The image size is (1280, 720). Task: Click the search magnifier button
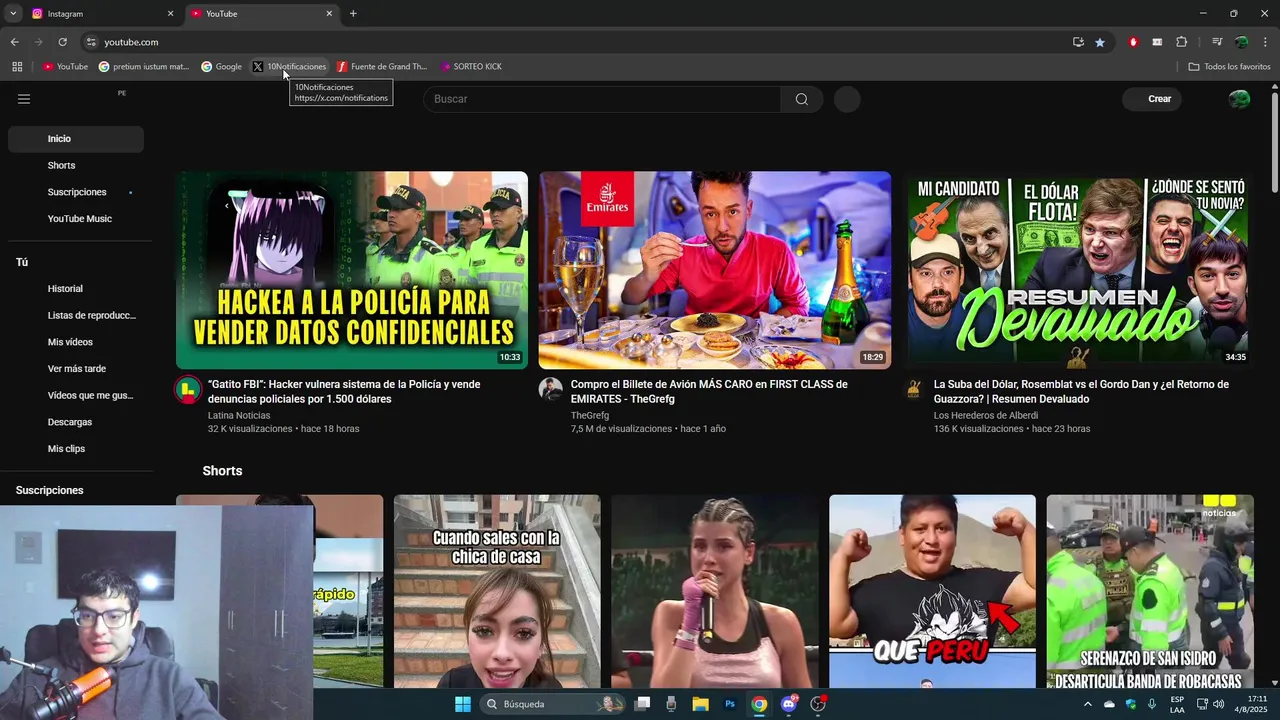(x=802, y=99)
